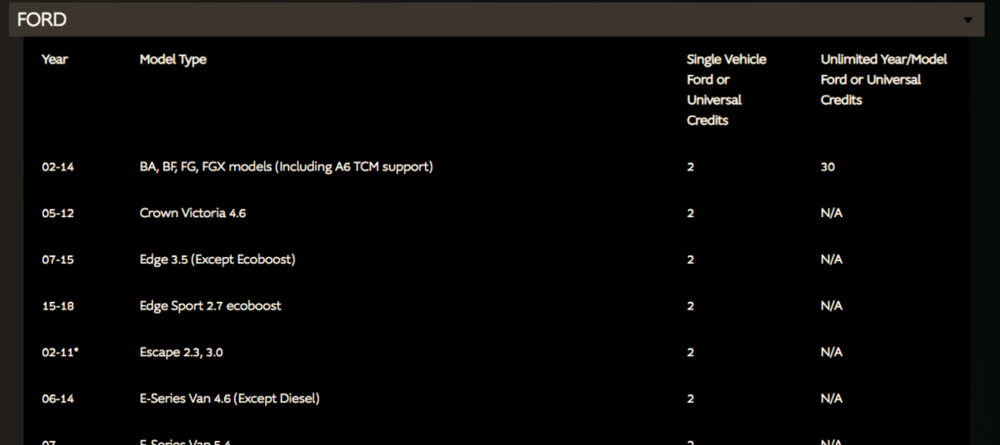Click the Year column header
Viewport: 1000px width, 445px height.
tap(55, 60)
